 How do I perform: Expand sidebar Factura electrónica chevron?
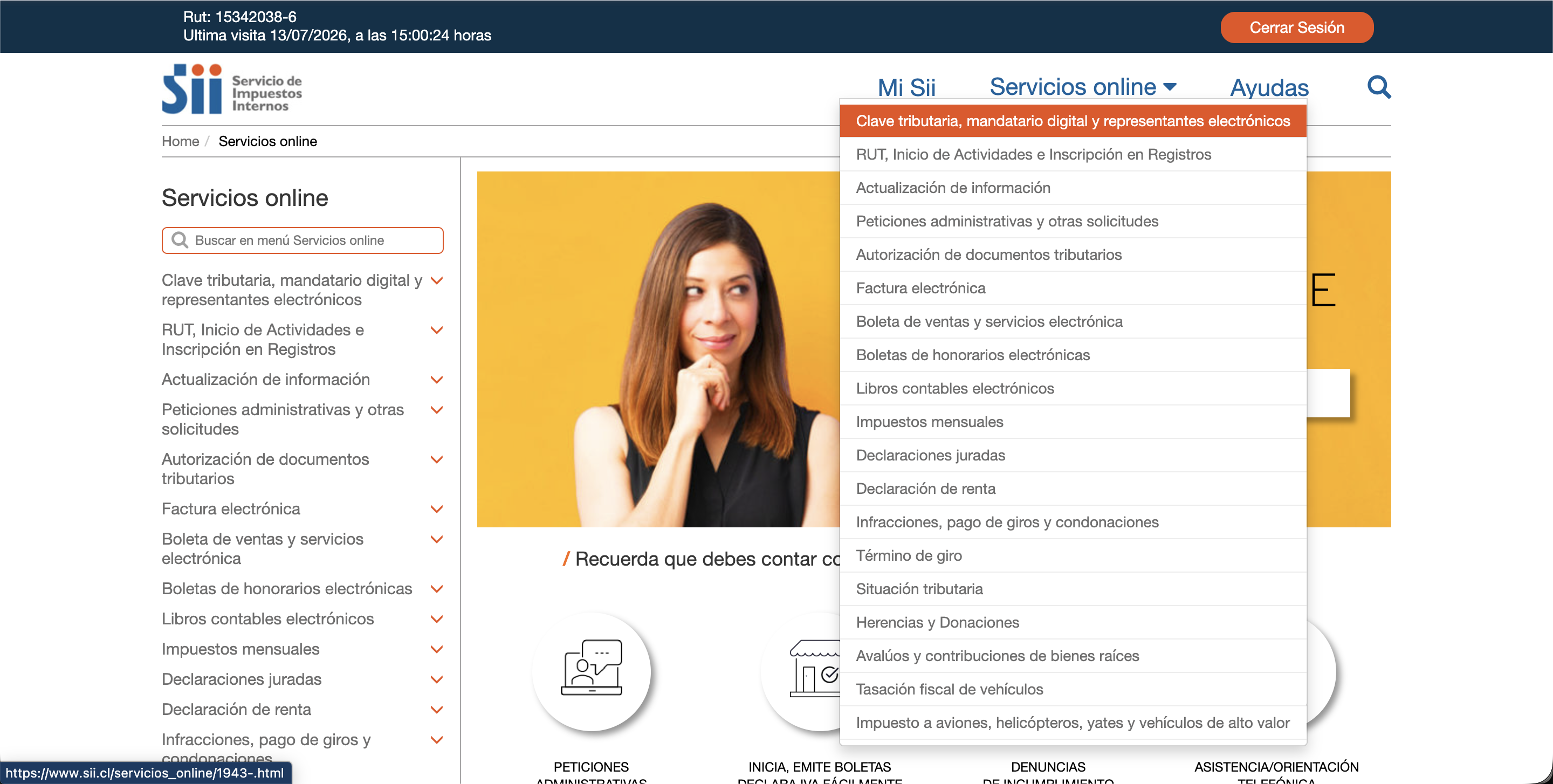point(437,509)
